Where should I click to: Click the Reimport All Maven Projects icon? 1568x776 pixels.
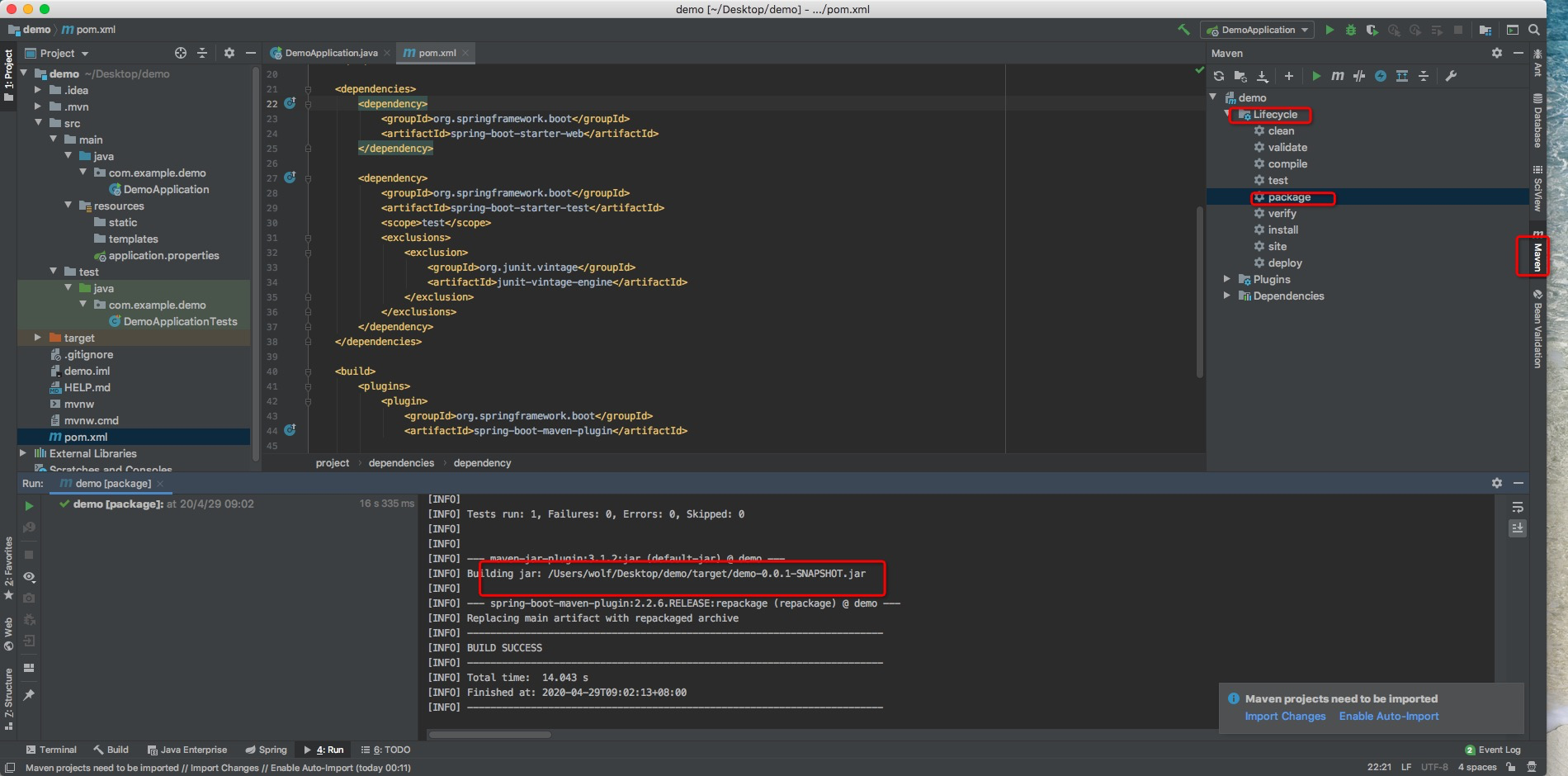(1219, 76)
